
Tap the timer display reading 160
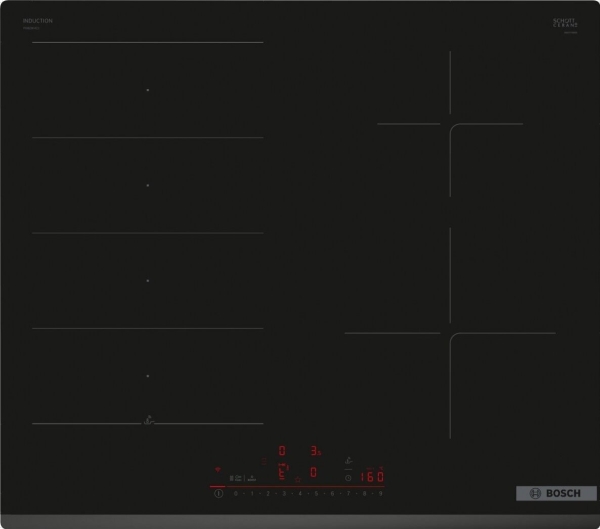tap(372, 477)
